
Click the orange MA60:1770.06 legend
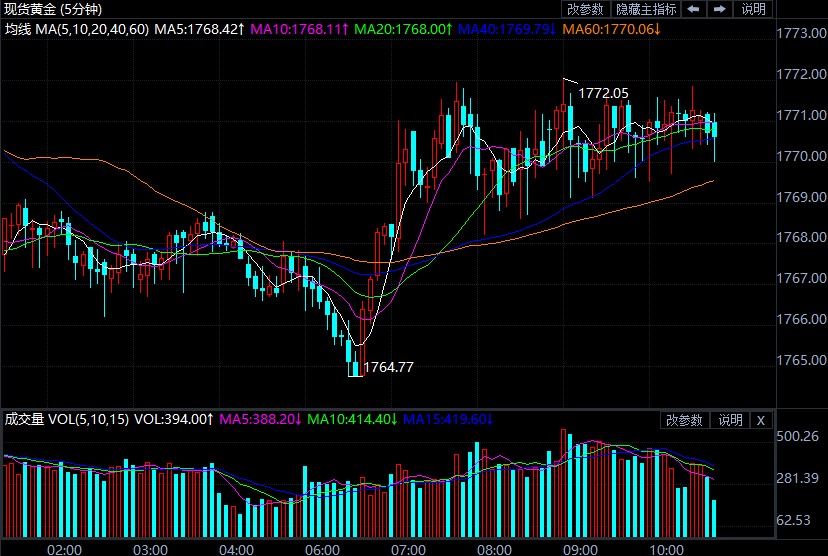pyautogui.click(x=612, y=30)
